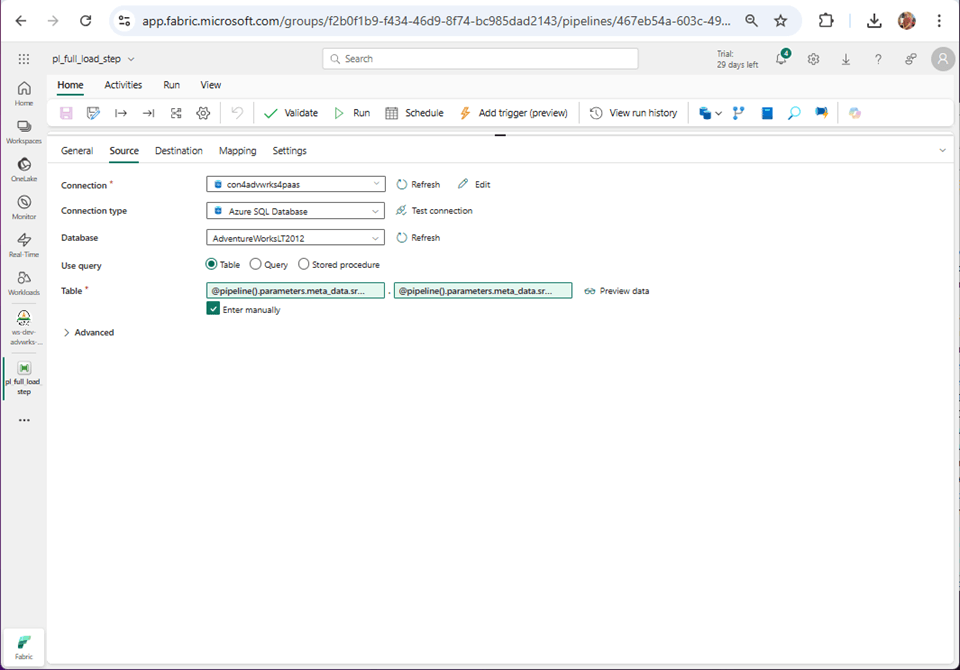Screen dimensions: 960x670
Task: Click the Save as icon in toolbar
Action: (x=93, y=113)
